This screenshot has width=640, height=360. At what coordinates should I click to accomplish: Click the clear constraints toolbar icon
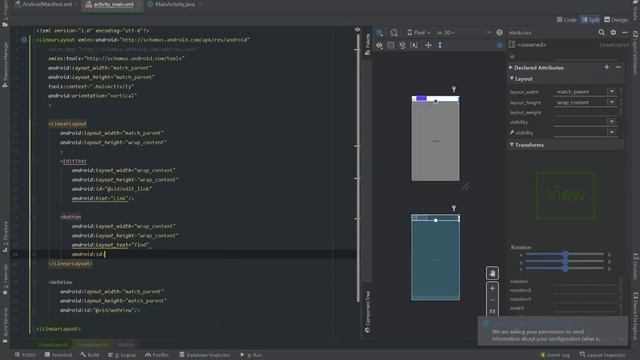tap(402, 45)
